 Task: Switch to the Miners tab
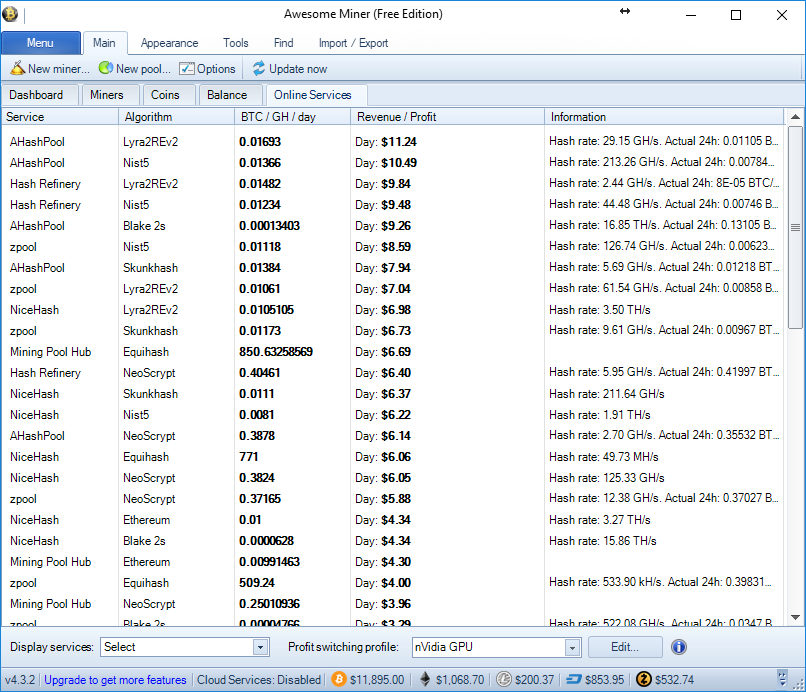(x=109, y=95)
